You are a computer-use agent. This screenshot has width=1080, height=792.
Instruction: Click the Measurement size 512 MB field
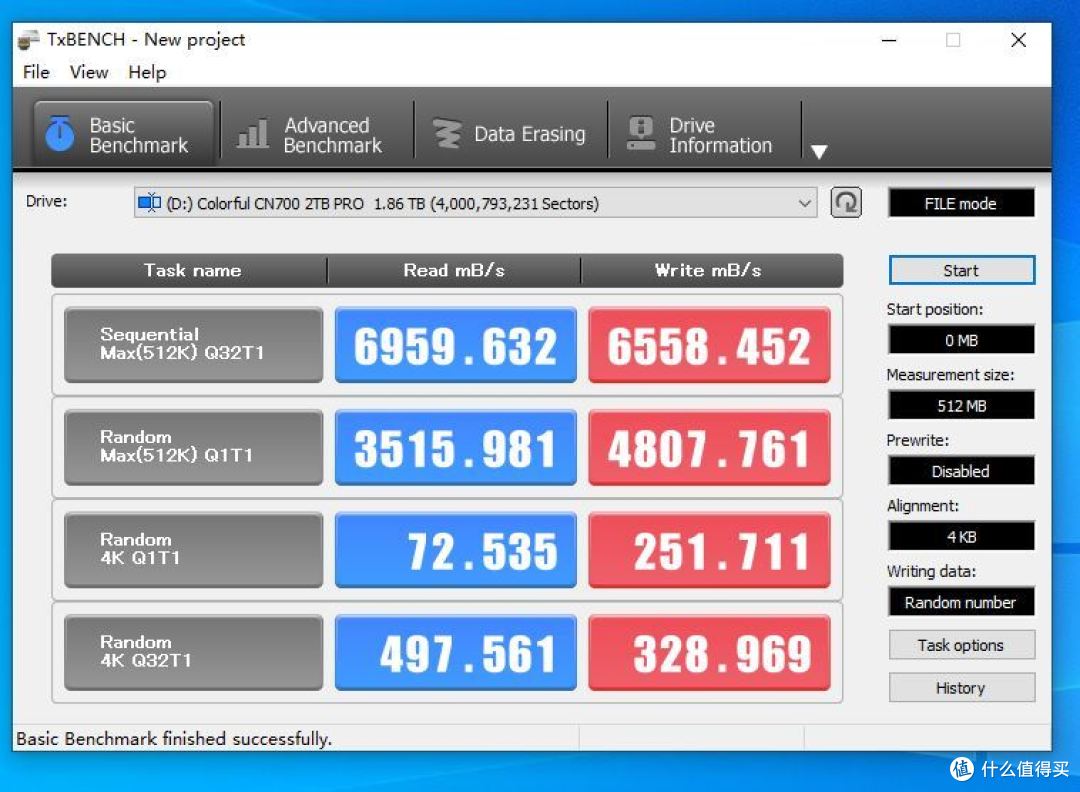pos(962,406)
